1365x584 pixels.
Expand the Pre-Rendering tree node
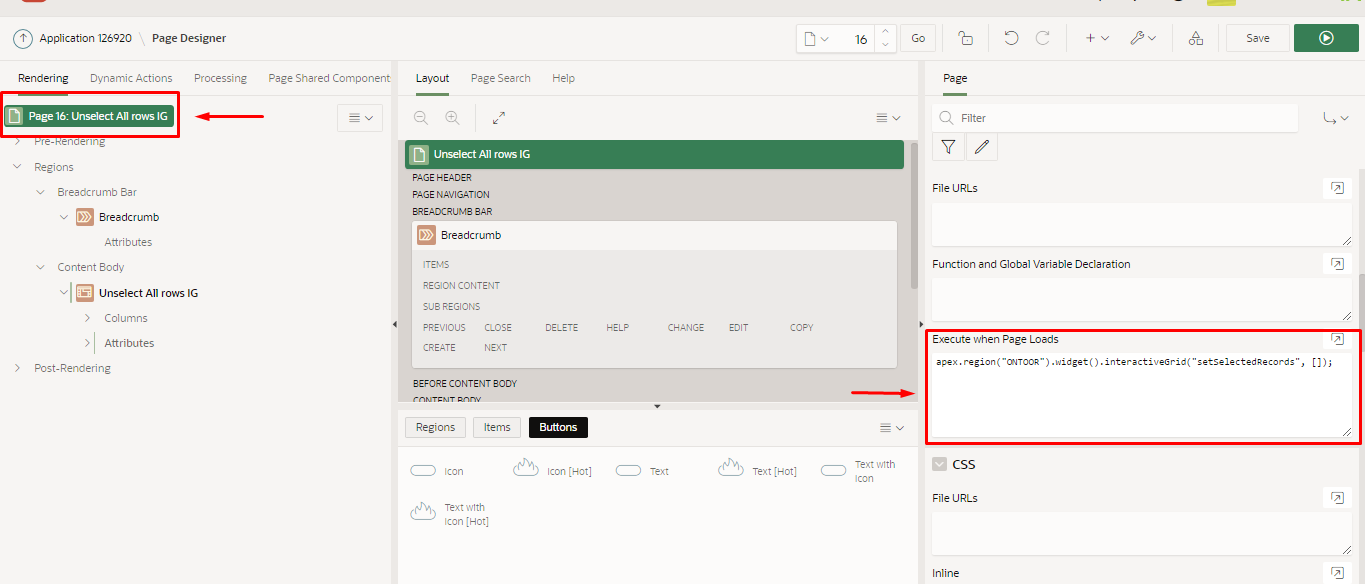click(17, 142)
